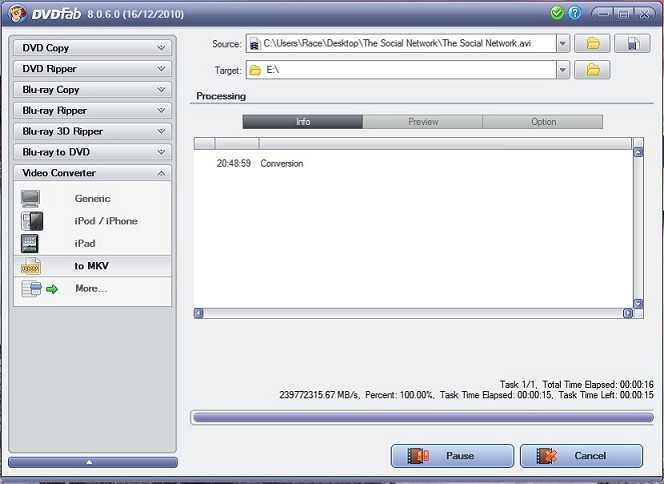This screenshot has height=484, width=664.
Task: Select the to MKV file icon
Action: [x=31, y=266]
